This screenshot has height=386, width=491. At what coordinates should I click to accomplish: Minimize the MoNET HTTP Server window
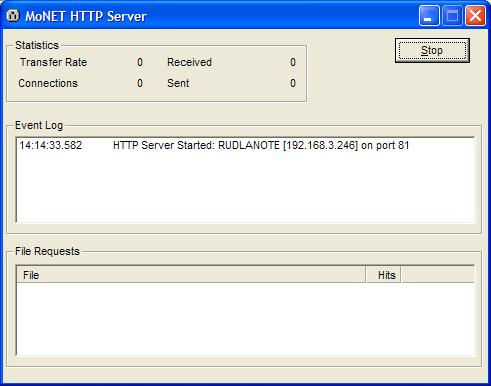click(429, 15)
